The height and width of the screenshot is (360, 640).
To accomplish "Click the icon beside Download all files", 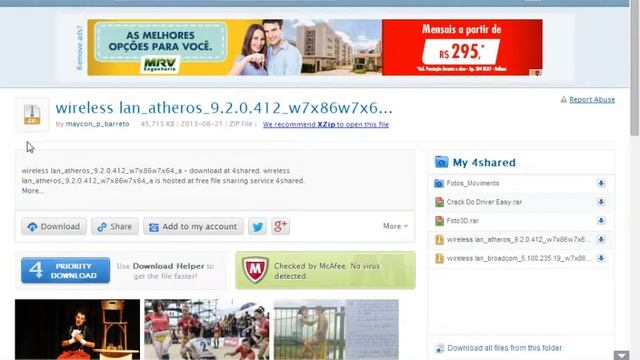I will click(440, 348).
